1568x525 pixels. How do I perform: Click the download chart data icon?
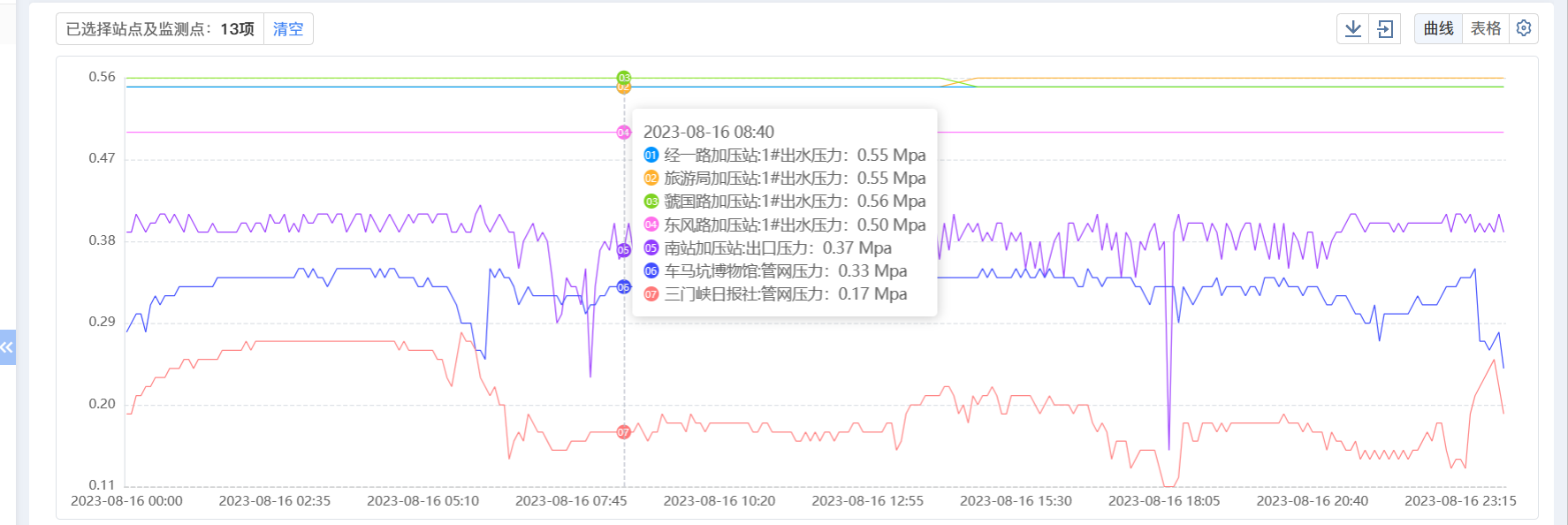(1352, 29)
